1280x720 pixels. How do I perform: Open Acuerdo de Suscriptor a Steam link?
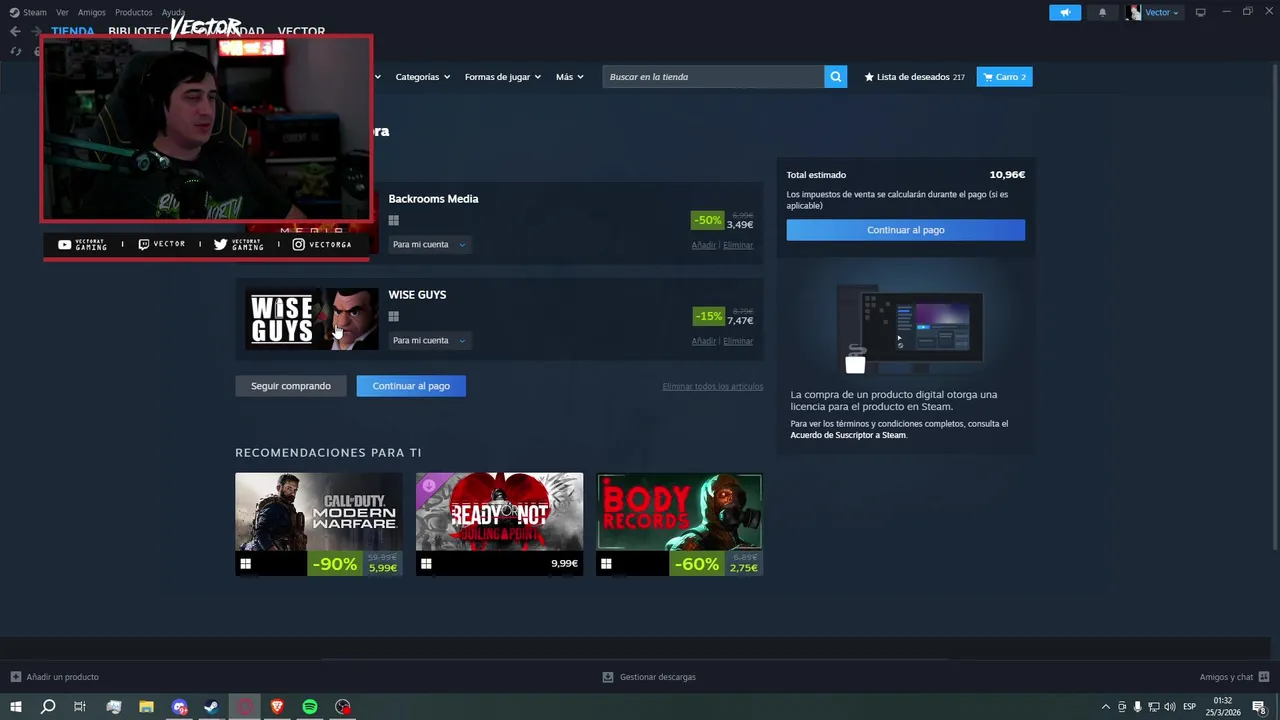pos(848,435)
